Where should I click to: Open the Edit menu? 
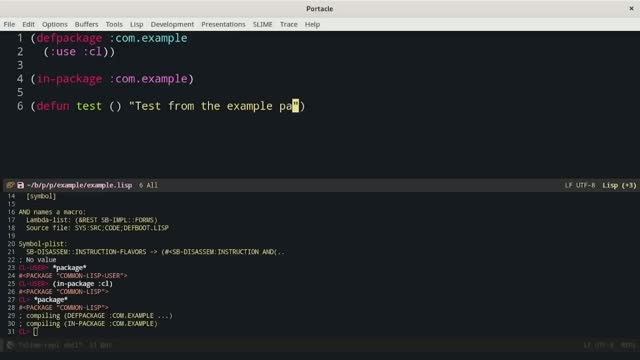[28, 24]
